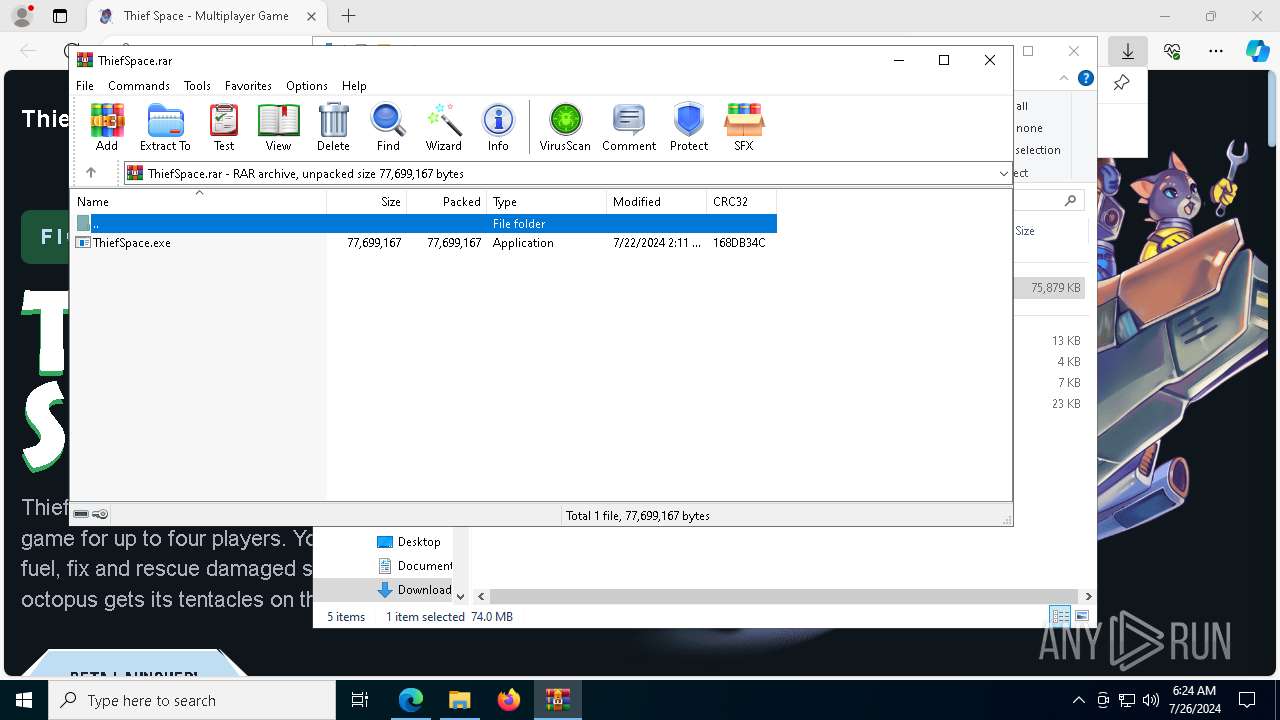
Task: Open Task View on taskbar
Action: [360, 700]
